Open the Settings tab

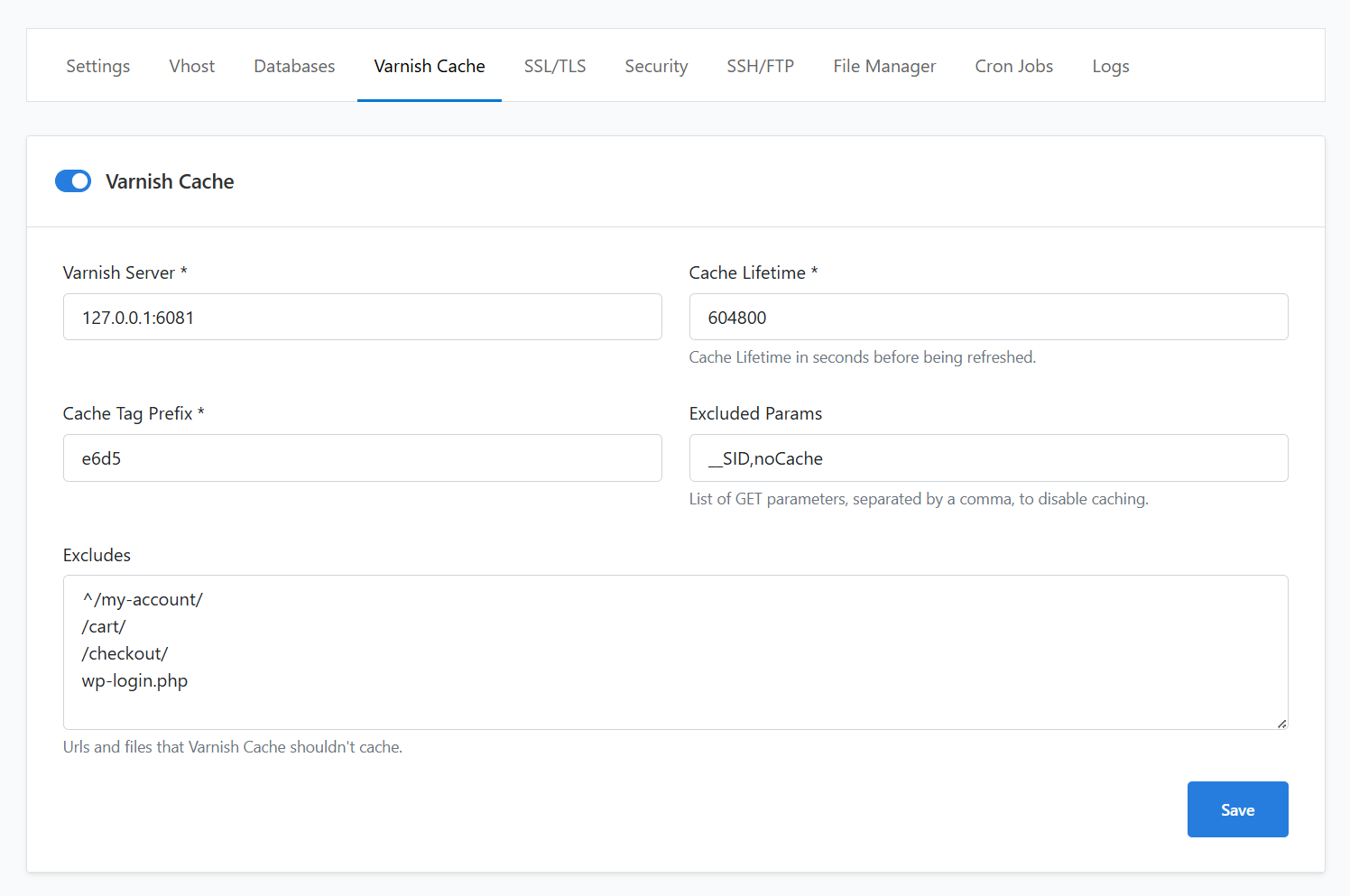pos(97,66)
